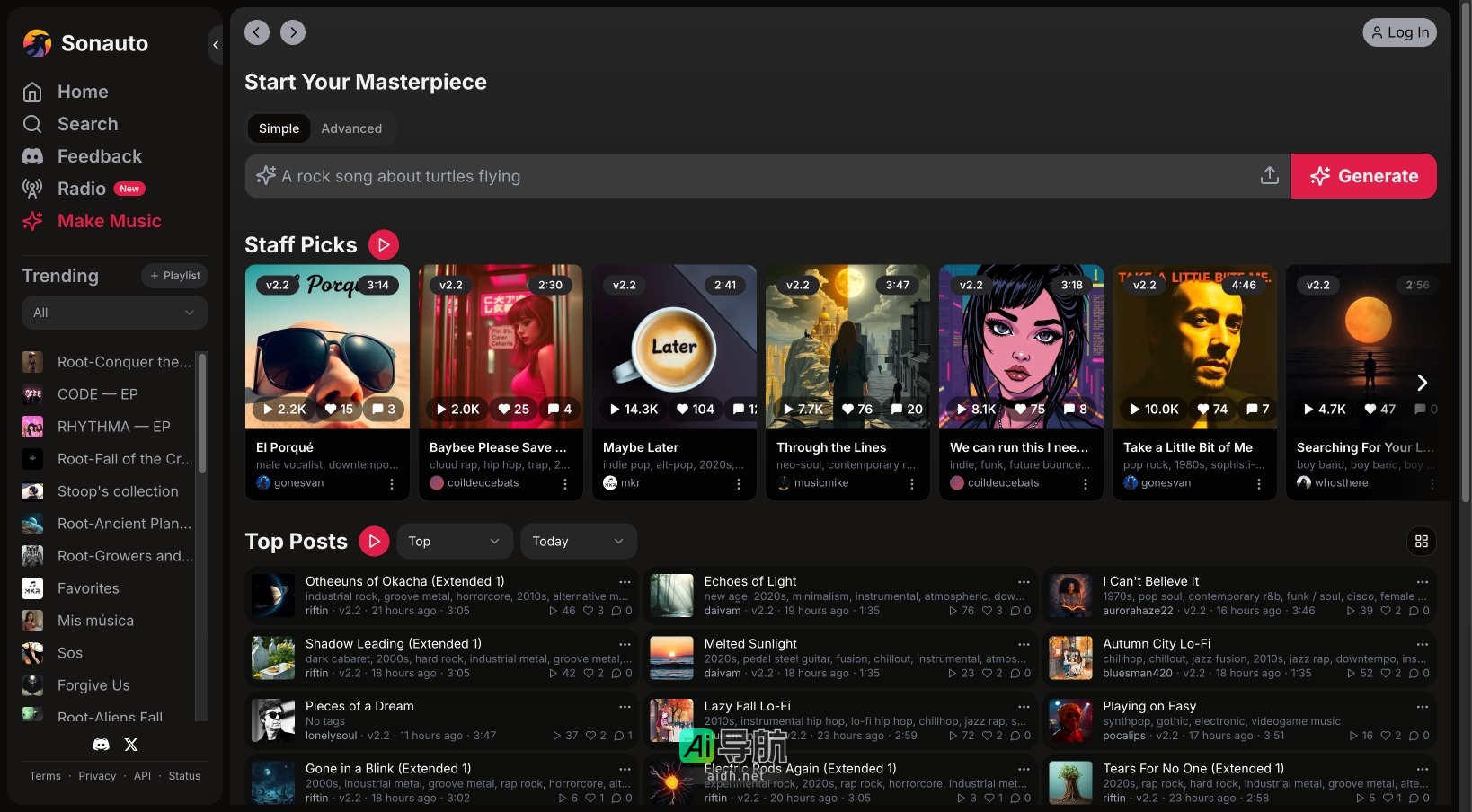The image size is (1472, 812).
Task: Select the Simple mode tab
Action: (x=279, y=128)
